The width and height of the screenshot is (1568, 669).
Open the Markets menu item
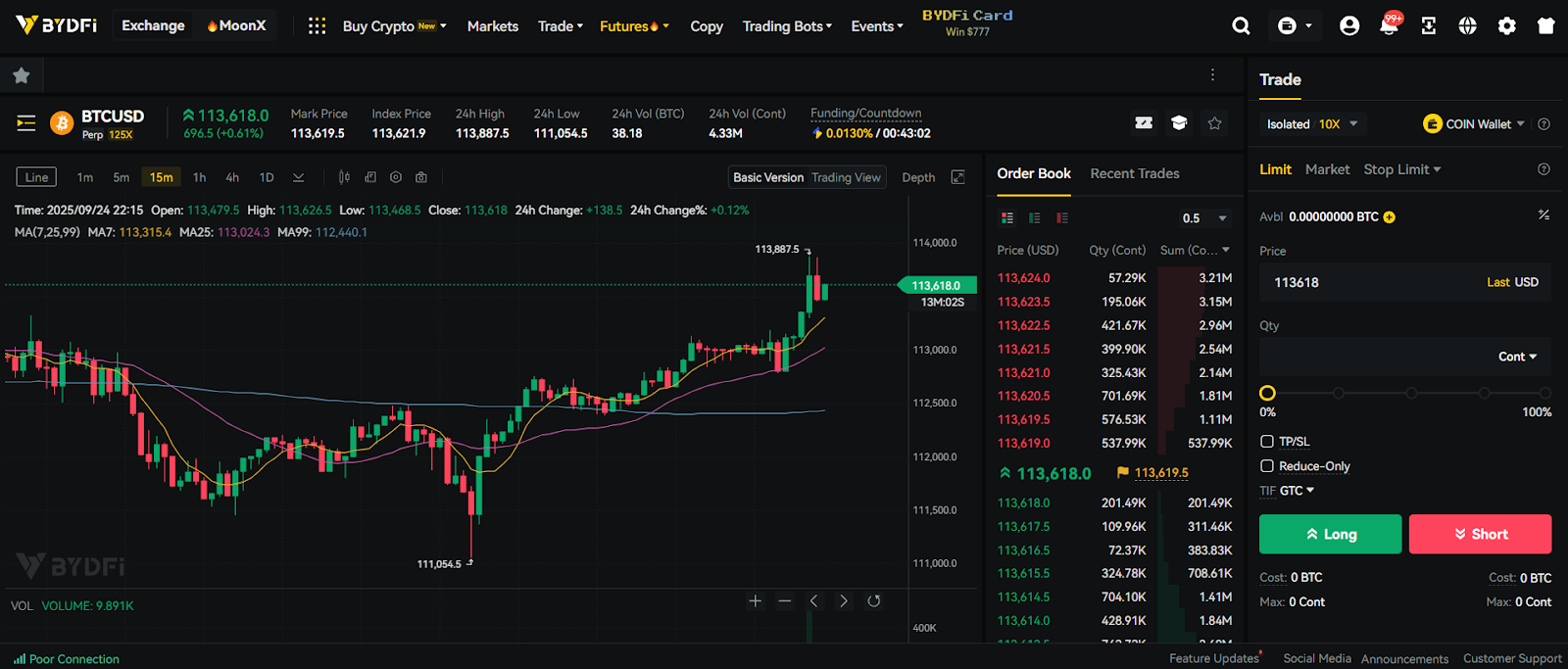tap(492, 26)
